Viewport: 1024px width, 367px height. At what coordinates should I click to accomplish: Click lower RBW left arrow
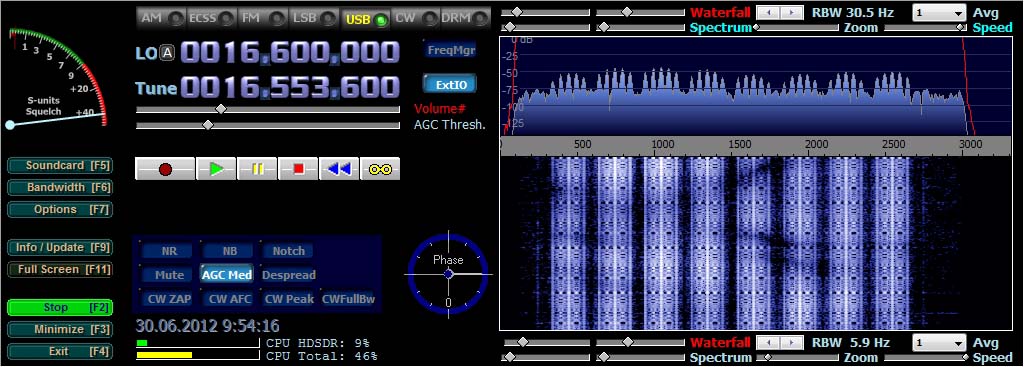[x=768, y=342]
